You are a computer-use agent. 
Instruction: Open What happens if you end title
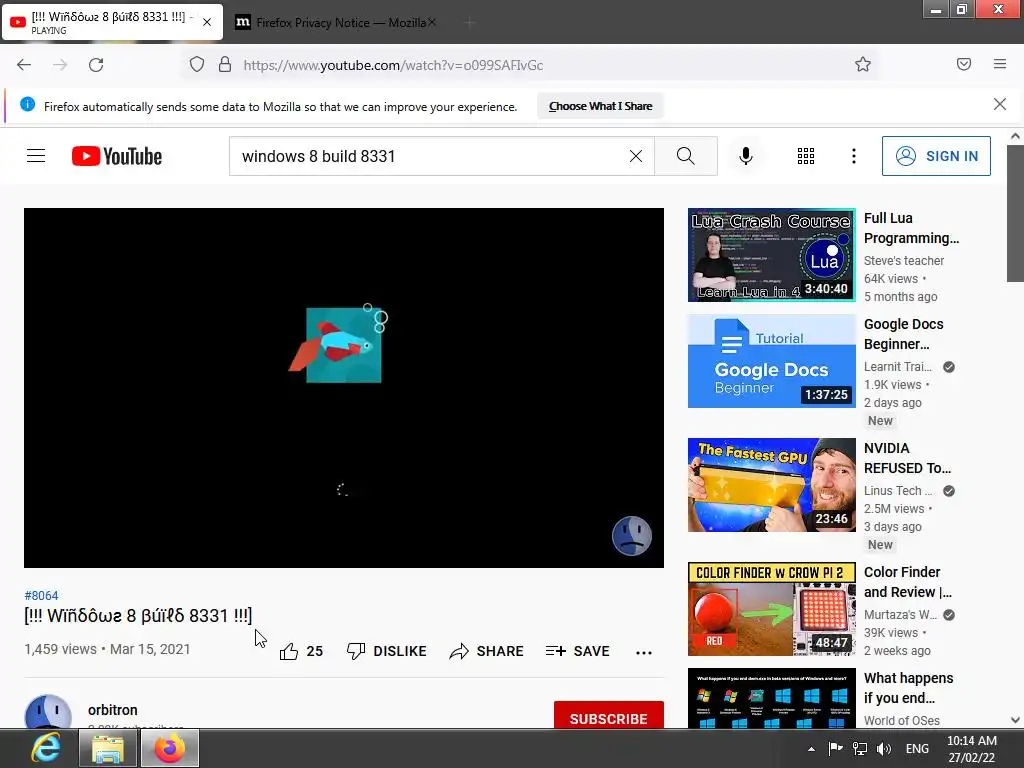(x=908, y=688)
